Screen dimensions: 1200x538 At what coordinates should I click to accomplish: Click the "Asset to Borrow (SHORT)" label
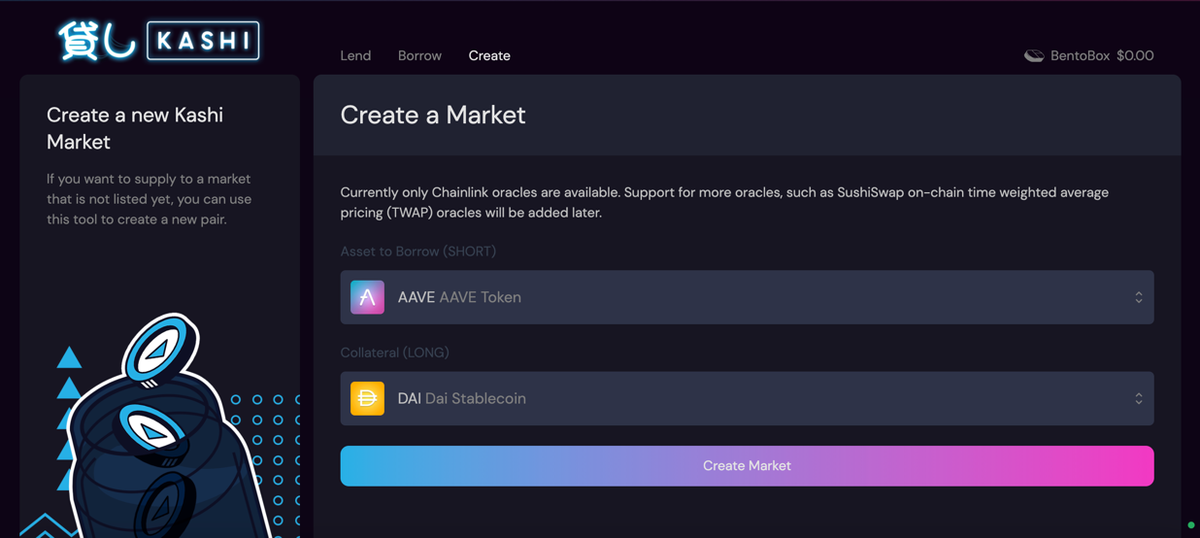[x=418, y=251]
